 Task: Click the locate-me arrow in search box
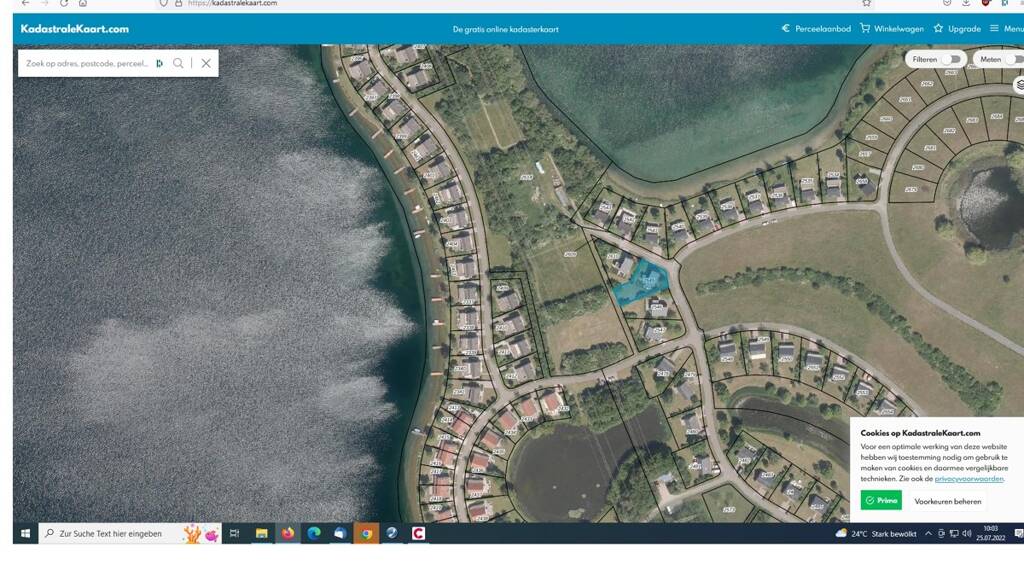[159, 63]
